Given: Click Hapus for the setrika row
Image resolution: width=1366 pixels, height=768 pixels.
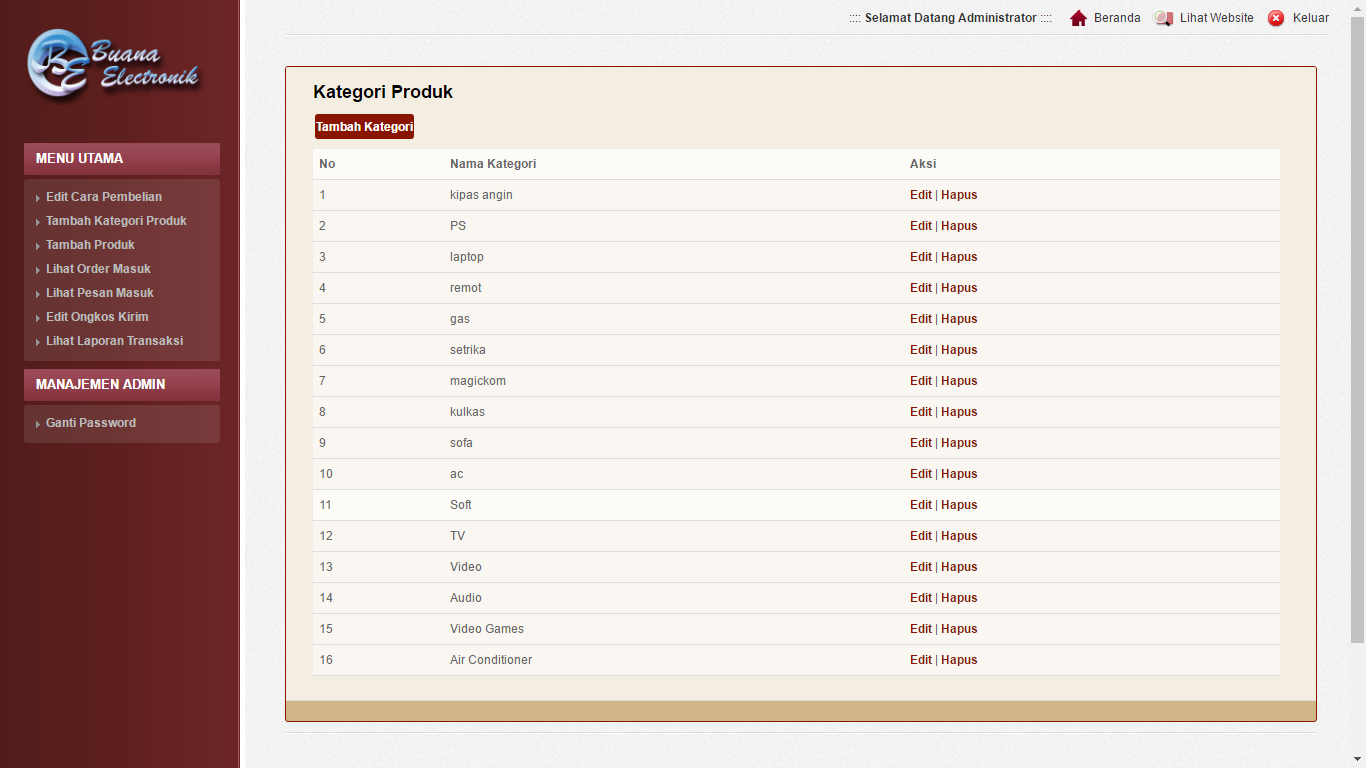Looking at the screenshot, I should pyautogui.click(x=959, y=350).
